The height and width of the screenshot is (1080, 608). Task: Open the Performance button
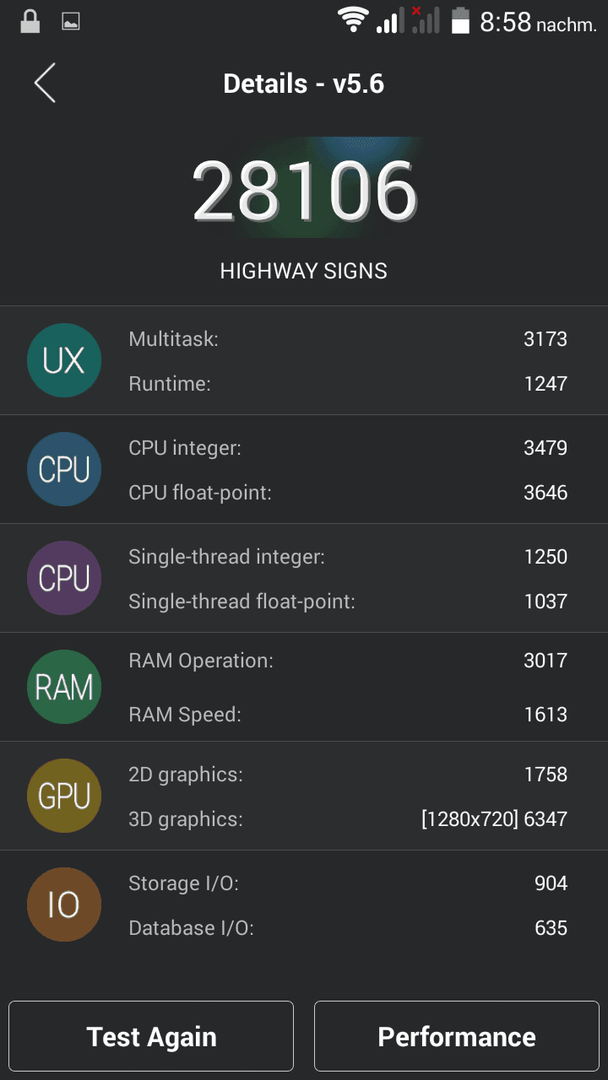(x=457, y=1036)
